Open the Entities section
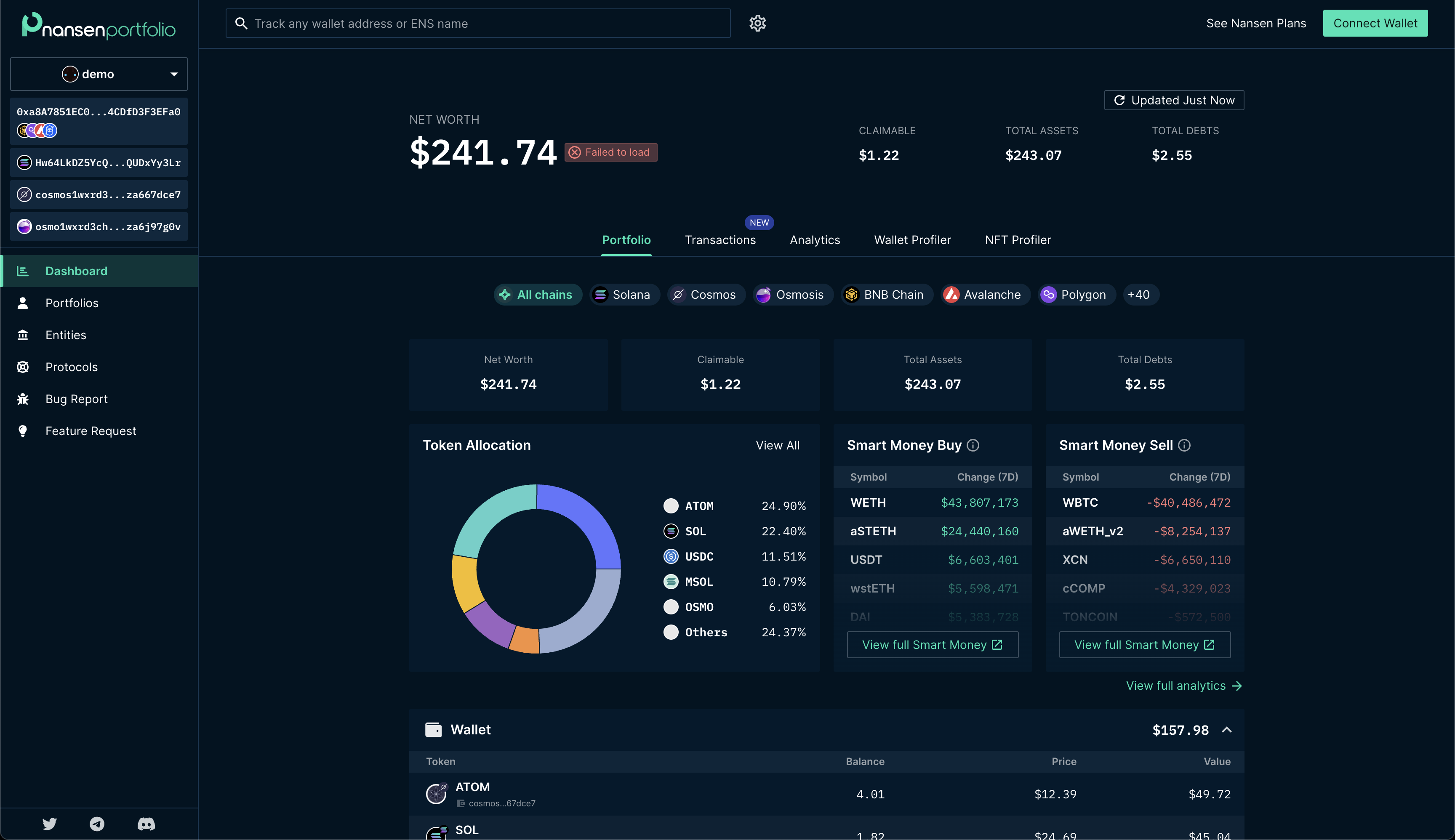1455x840 pixels. [x=66, y=335]
